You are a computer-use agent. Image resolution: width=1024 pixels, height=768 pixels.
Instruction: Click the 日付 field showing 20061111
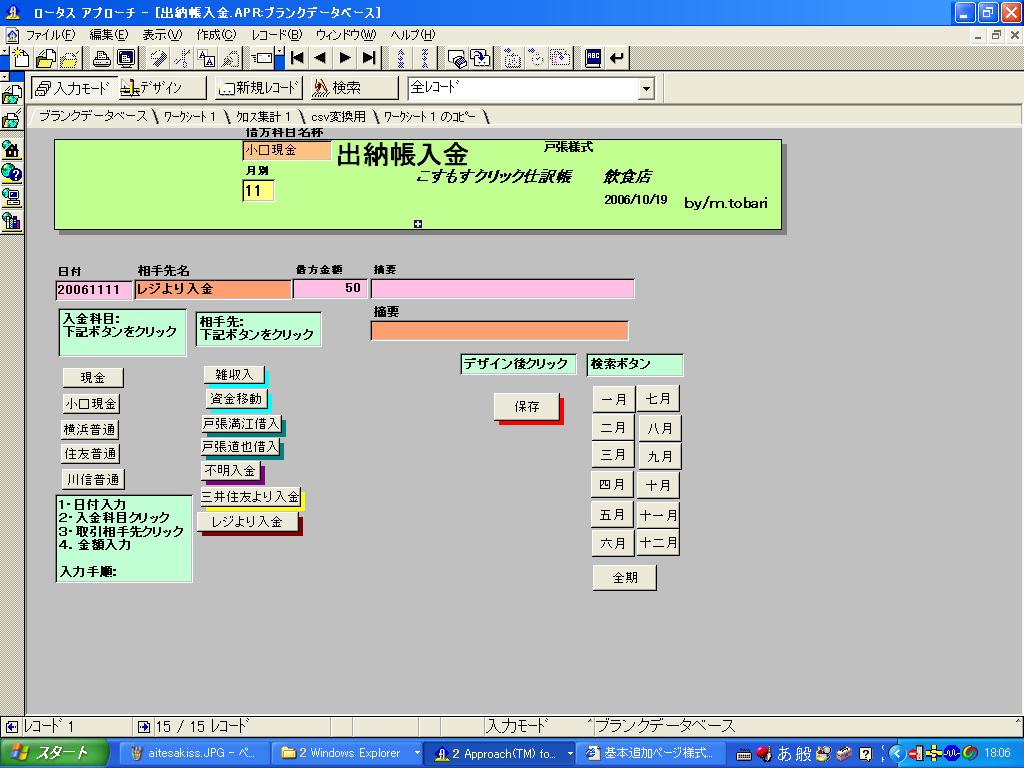[x=93, y=290]
